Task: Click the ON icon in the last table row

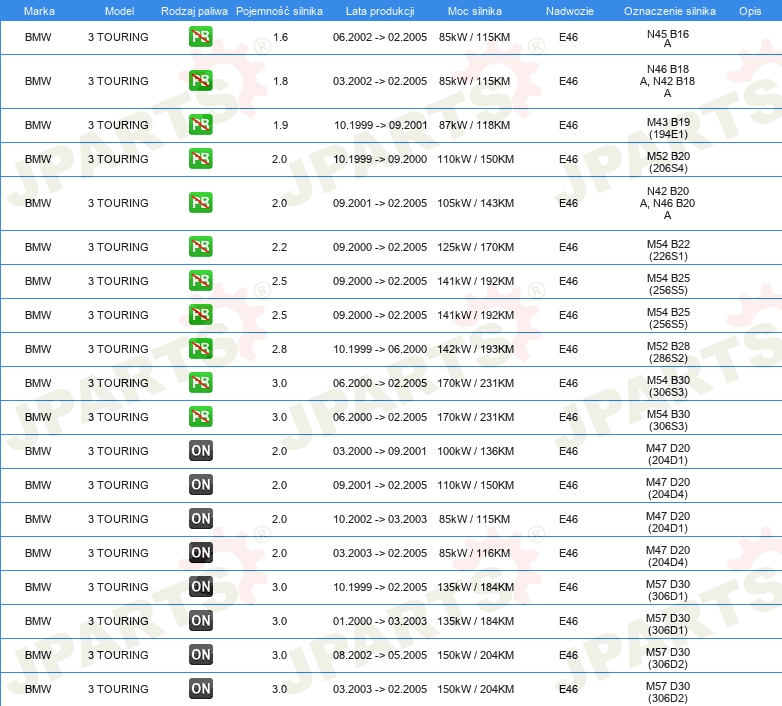Action: [200, 689]
